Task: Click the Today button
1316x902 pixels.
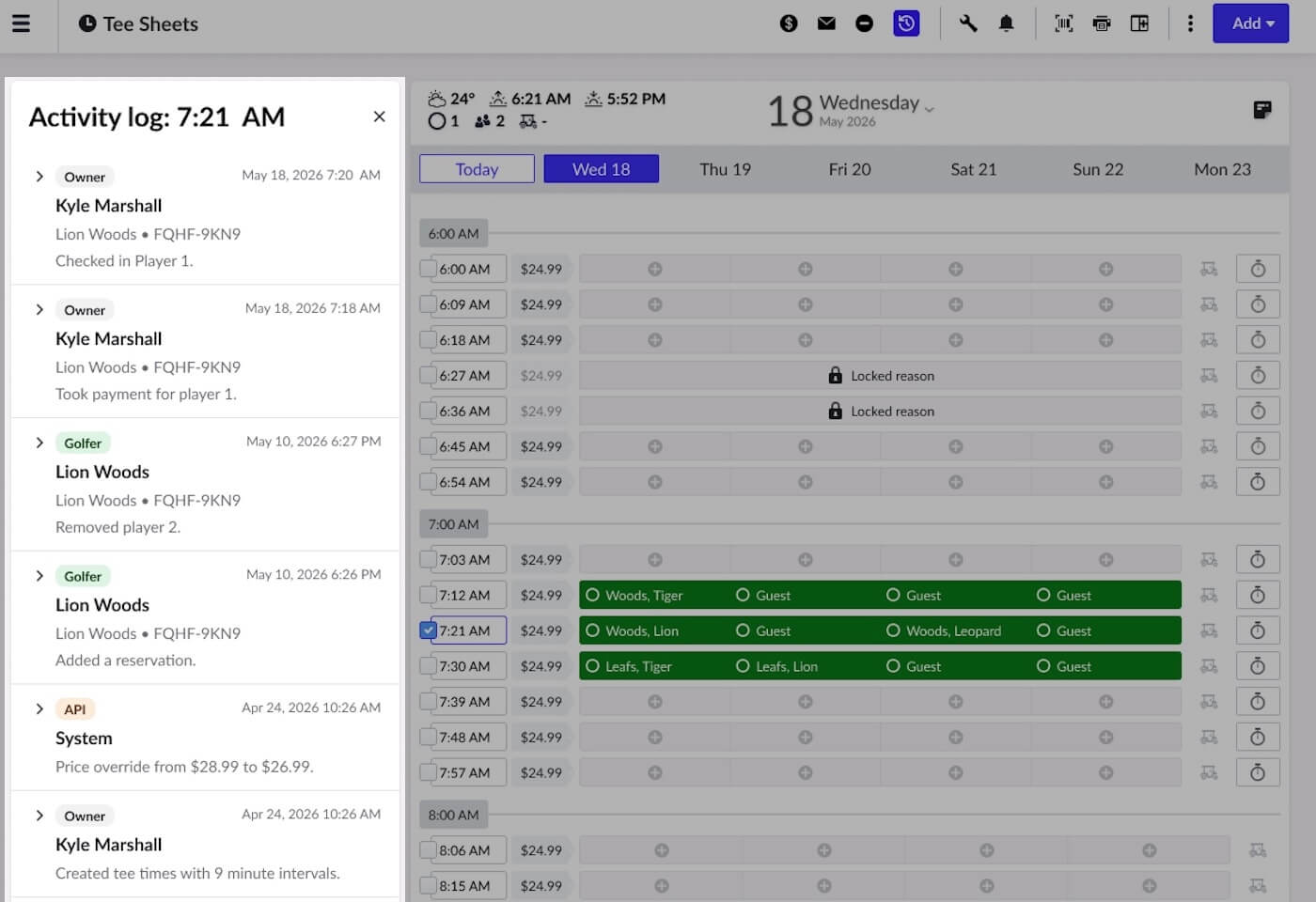Action: tap(477, 169)
